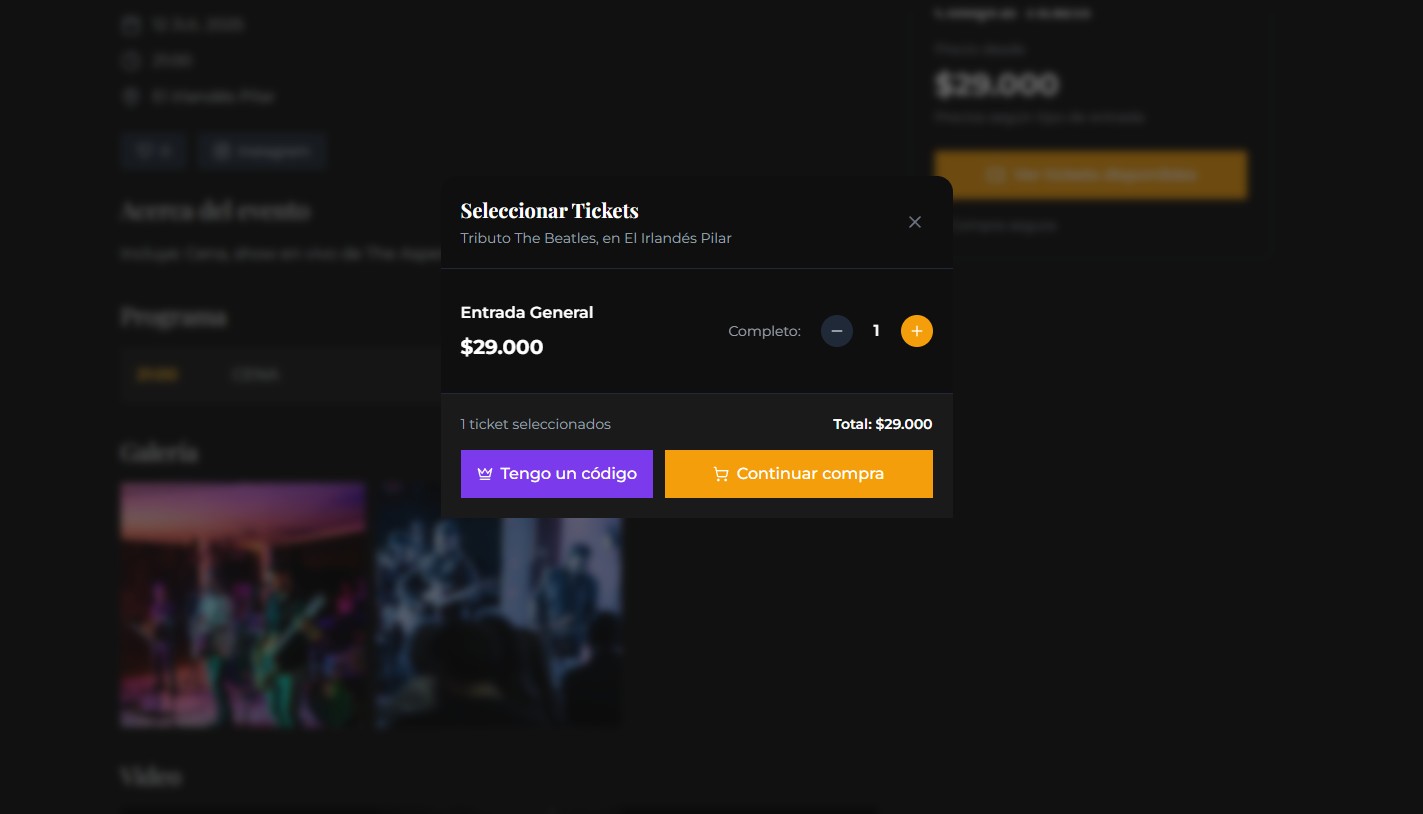Screen dimensions: 1423x814
Task: Click 'Tributo The Beatles, en El Irlandés Pilar' subtitle
Action: [x=596, y=238]
